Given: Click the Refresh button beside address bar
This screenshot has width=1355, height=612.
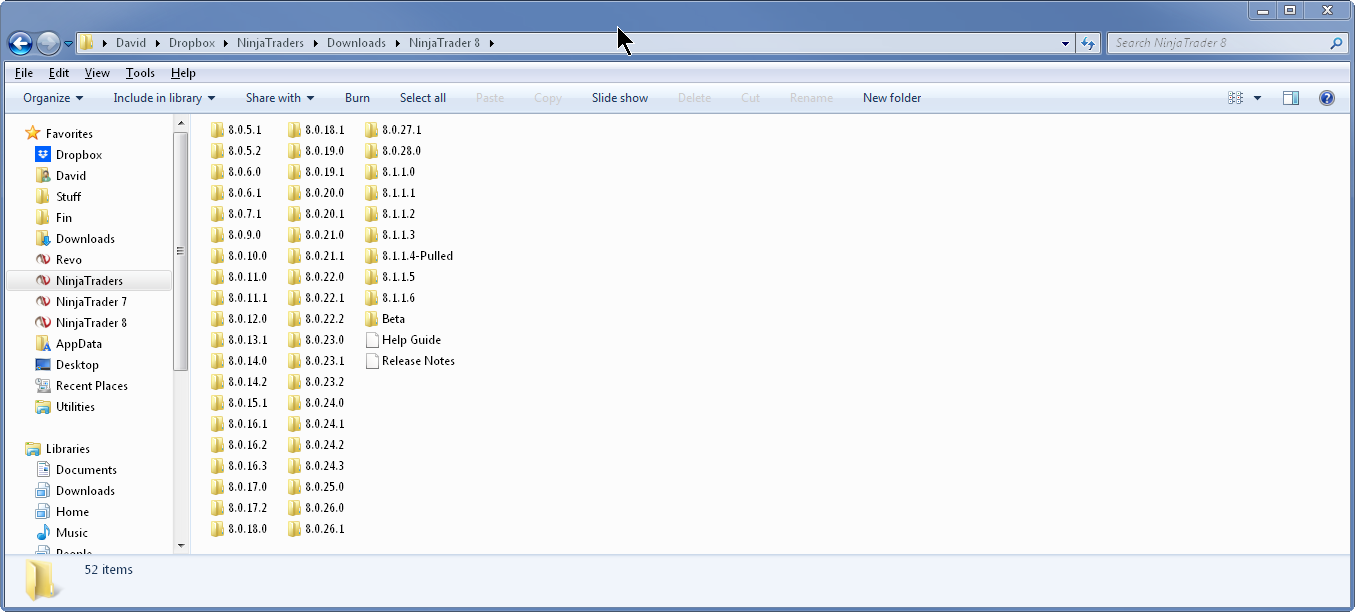Looking at the screenshot, I should (1088, 43).
